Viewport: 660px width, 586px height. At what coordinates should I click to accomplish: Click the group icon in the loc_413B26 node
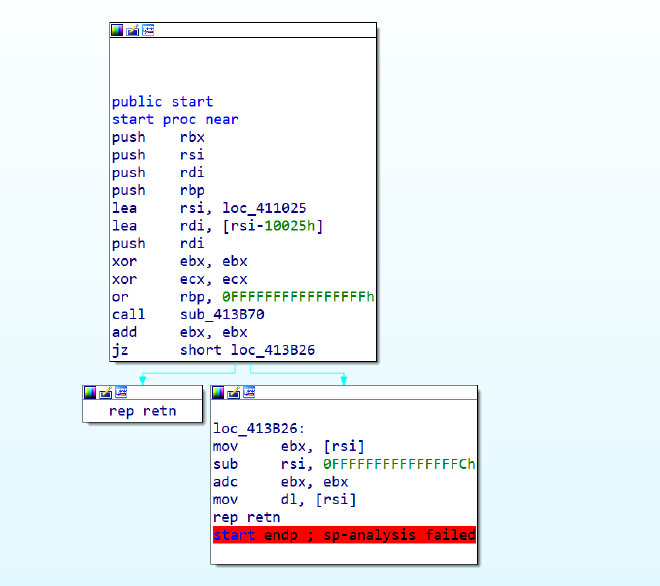click(249, 393)
